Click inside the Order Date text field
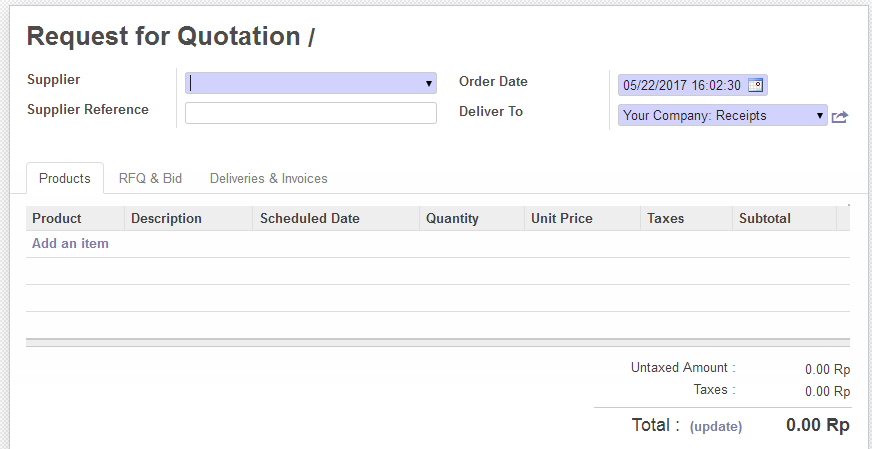Screen dimensions: 872x449 [x=681, y=86]
